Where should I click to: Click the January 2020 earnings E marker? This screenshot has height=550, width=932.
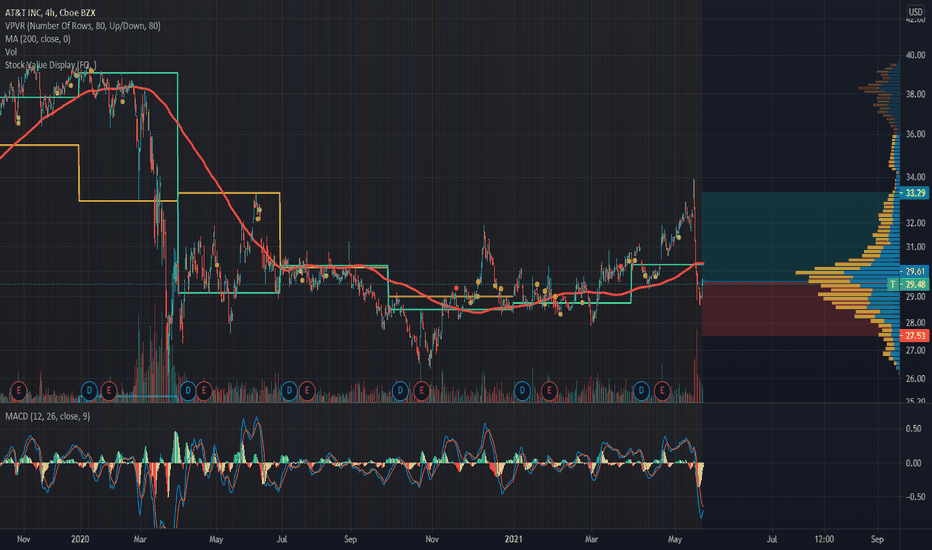coord(108,391)
